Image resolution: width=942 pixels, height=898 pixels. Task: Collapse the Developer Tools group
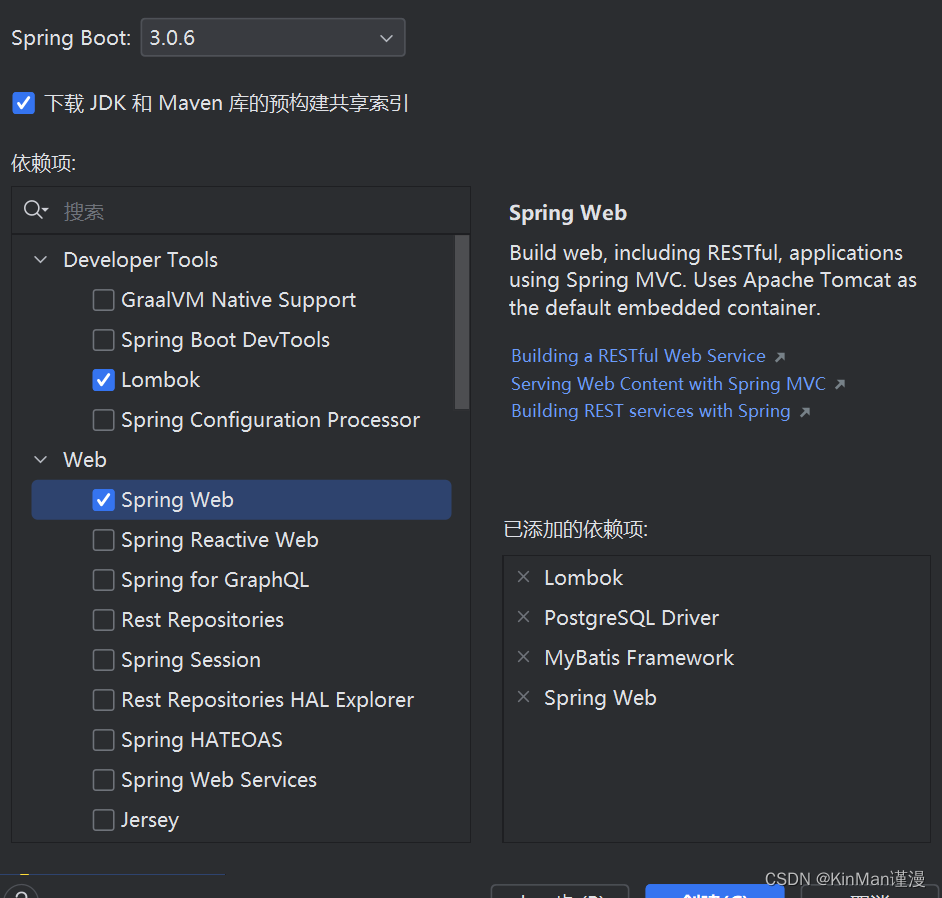[x=40, y=260]
